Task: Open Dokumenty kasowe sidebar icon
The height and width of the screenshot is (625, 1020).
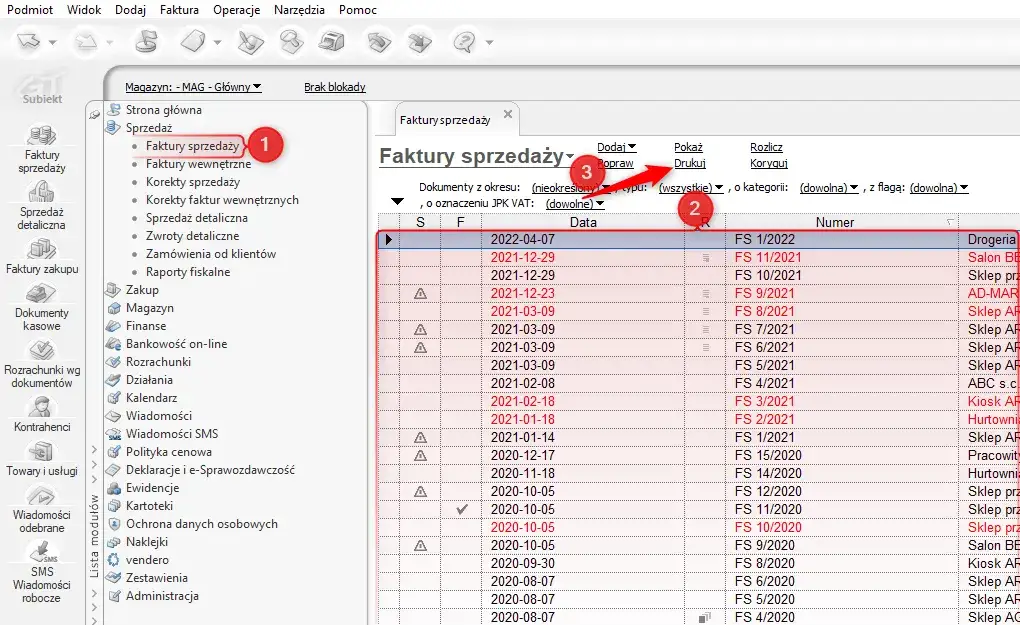Action: point(41,294)
